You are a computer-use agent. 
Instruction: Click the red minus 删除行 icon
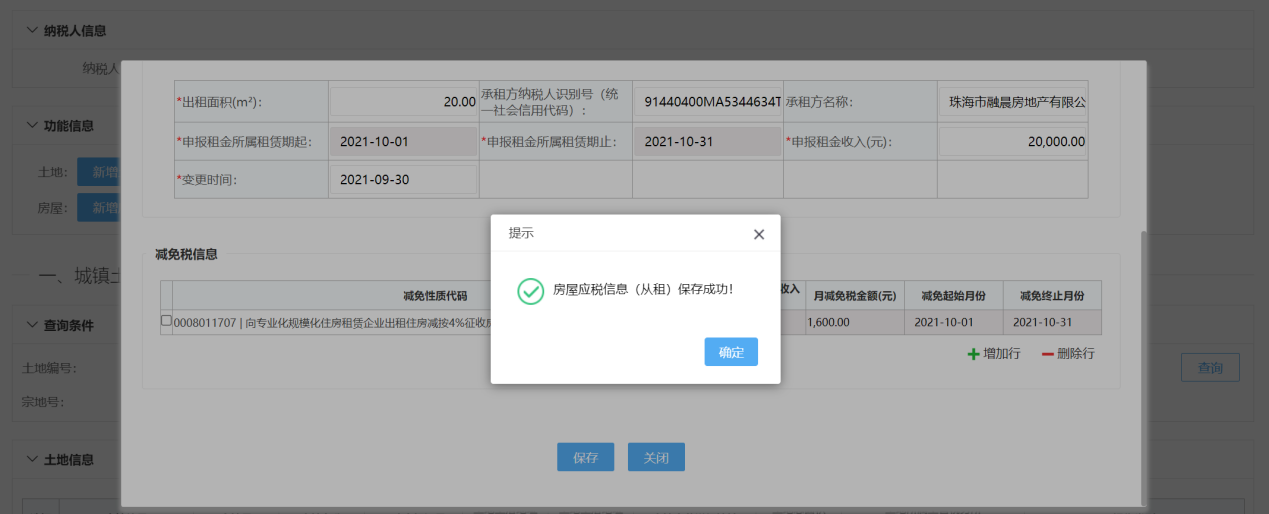[1047, 354]
